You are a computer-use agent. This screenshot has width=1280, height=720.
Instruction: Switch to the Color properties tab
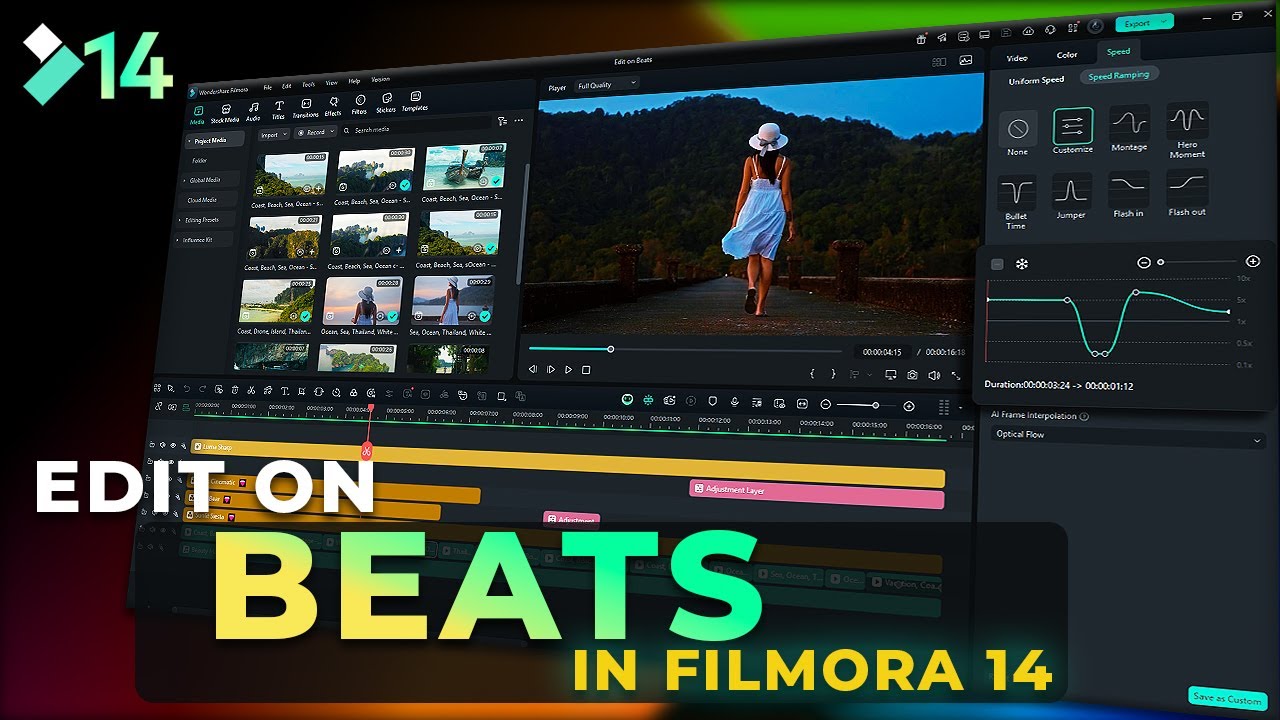tap(1067, 54)
